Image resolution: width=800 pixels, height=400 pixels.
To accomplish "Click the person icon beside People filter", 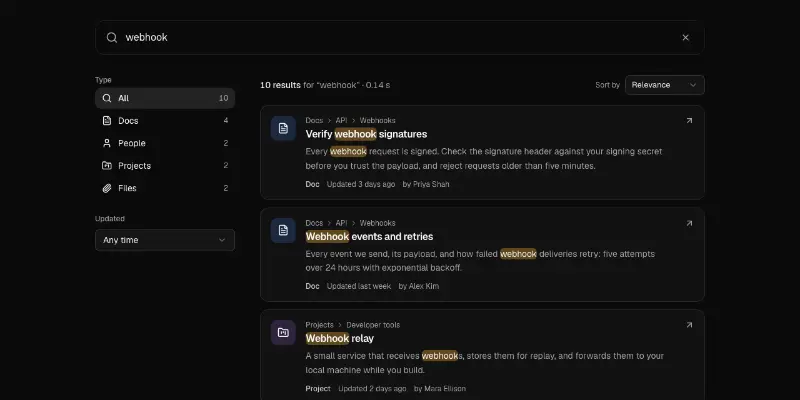I will coord(107,143).
